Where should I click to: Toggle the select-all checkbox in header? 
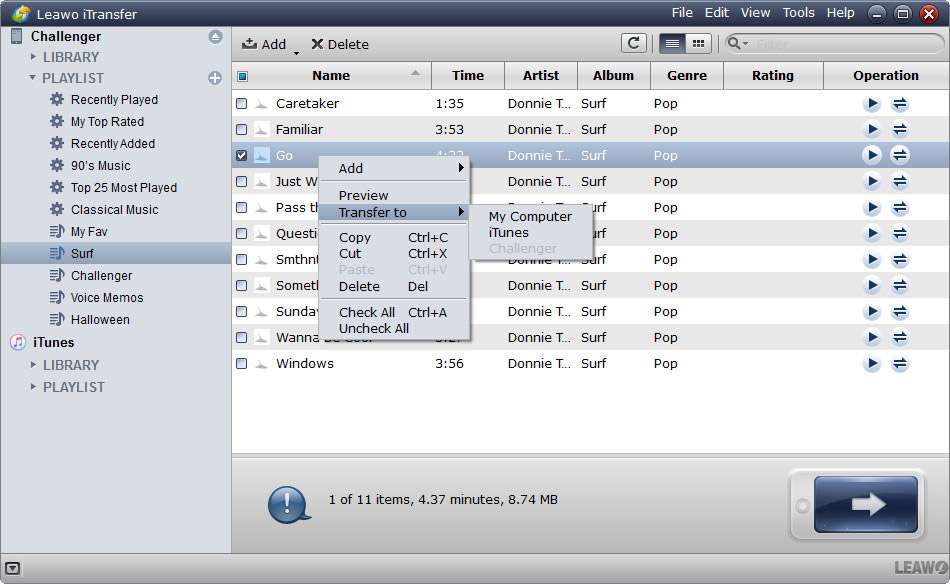(x=242, y=76)
